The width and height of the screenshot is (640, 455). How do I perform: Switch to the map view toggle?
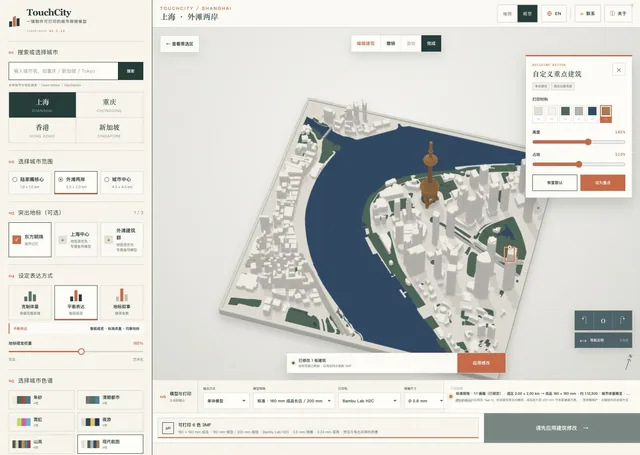pos(507,13)
